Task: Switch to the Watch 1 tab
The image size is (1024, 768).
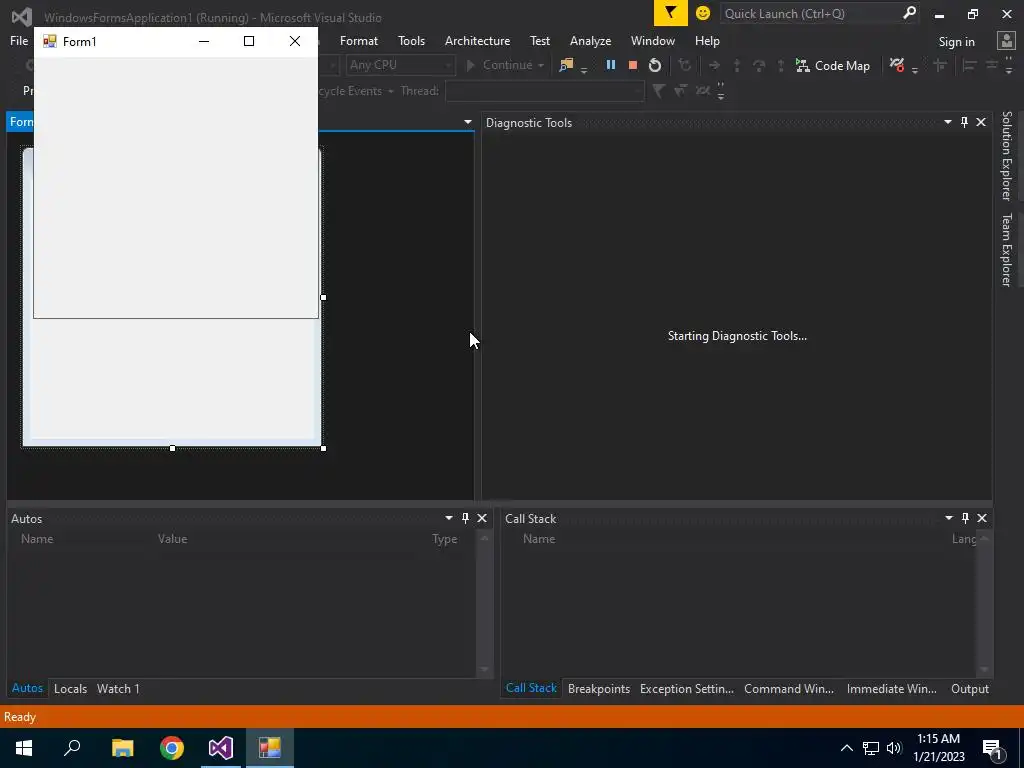Action: click(118, 688)
